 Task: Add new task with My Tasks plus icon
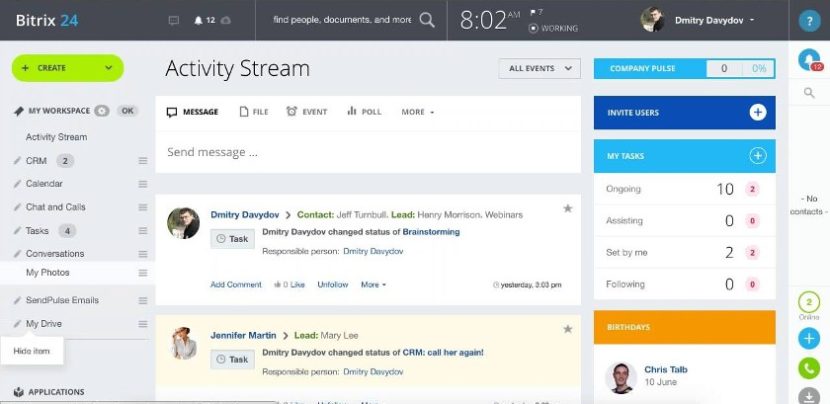pyautogui.click(x=758, y=155)
